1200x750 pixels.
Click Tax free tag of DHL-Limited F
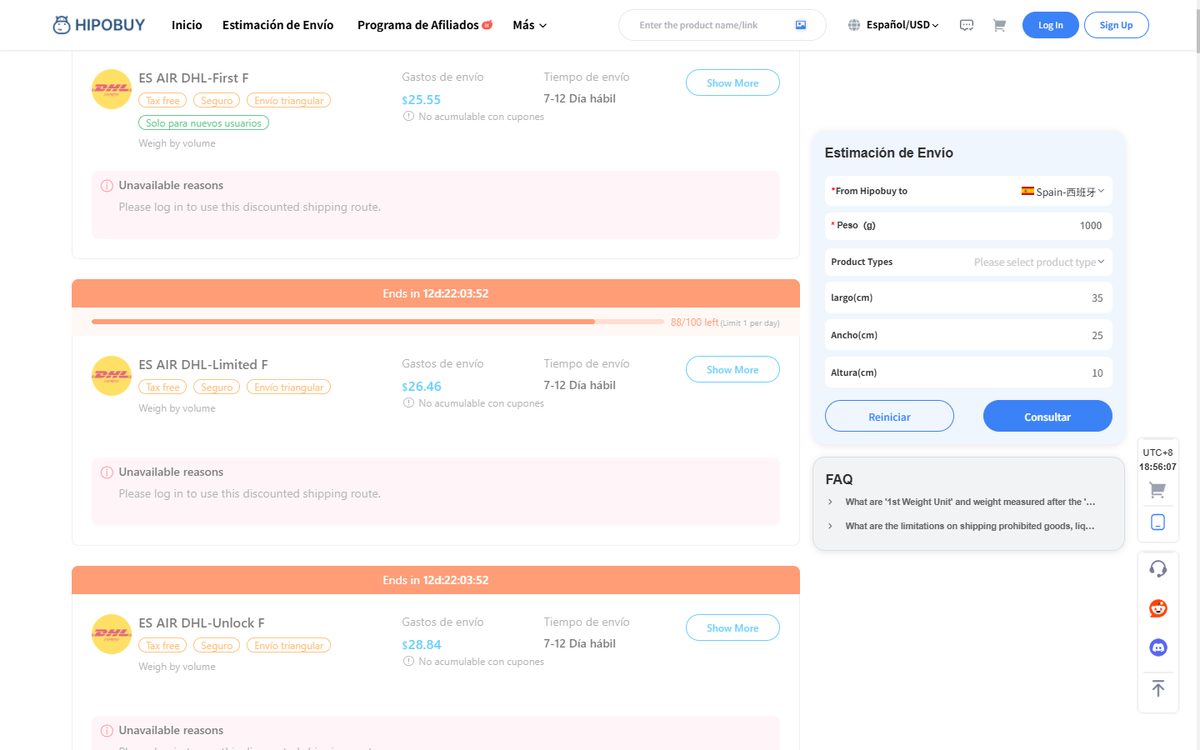tap(162, 387)
